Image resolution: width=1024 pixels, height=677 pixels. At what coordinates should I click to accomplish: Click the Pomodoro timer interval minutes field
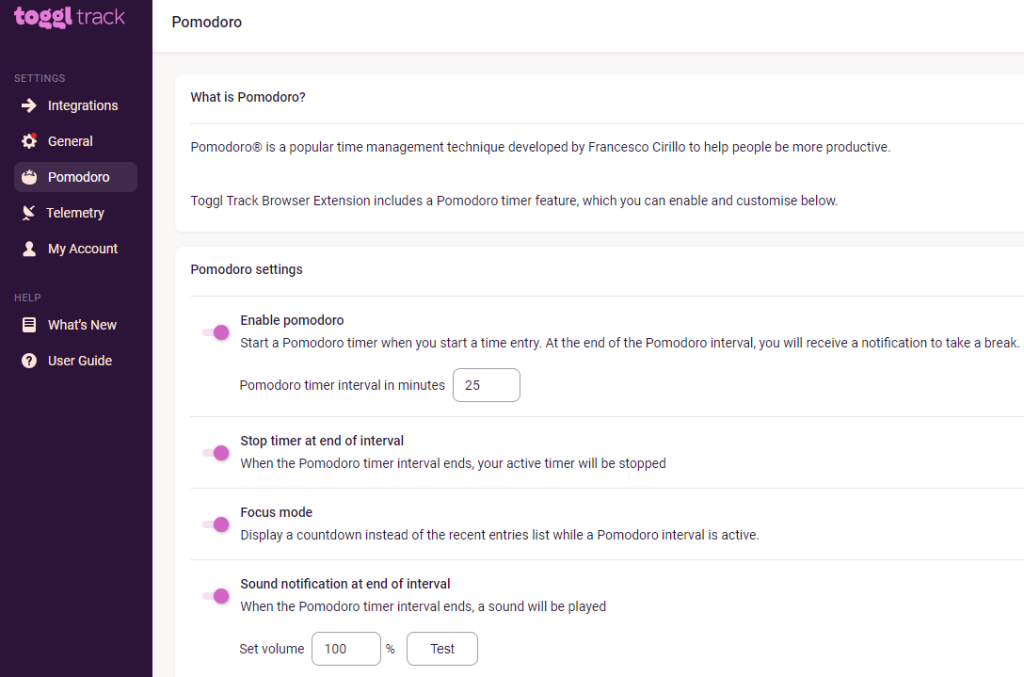pos(486,385)
